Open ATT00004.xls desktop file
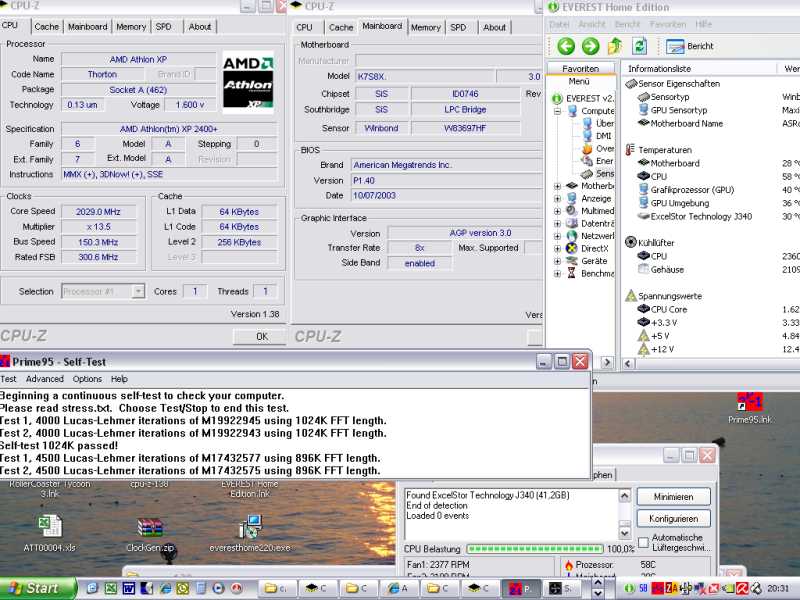Image resolution: width=800 pixels, height=600 pixels. tap(49, 534)
